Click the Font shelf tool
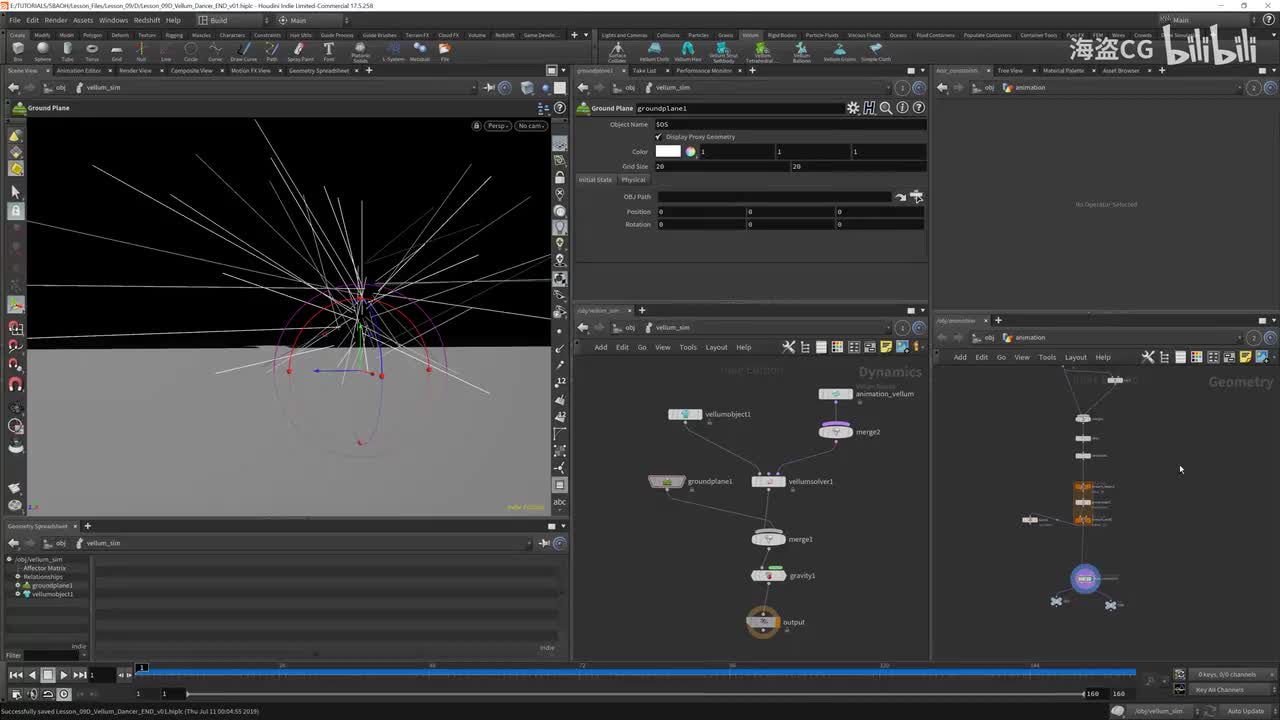This screenshot has width=1280, height=720. pos(328,50)
